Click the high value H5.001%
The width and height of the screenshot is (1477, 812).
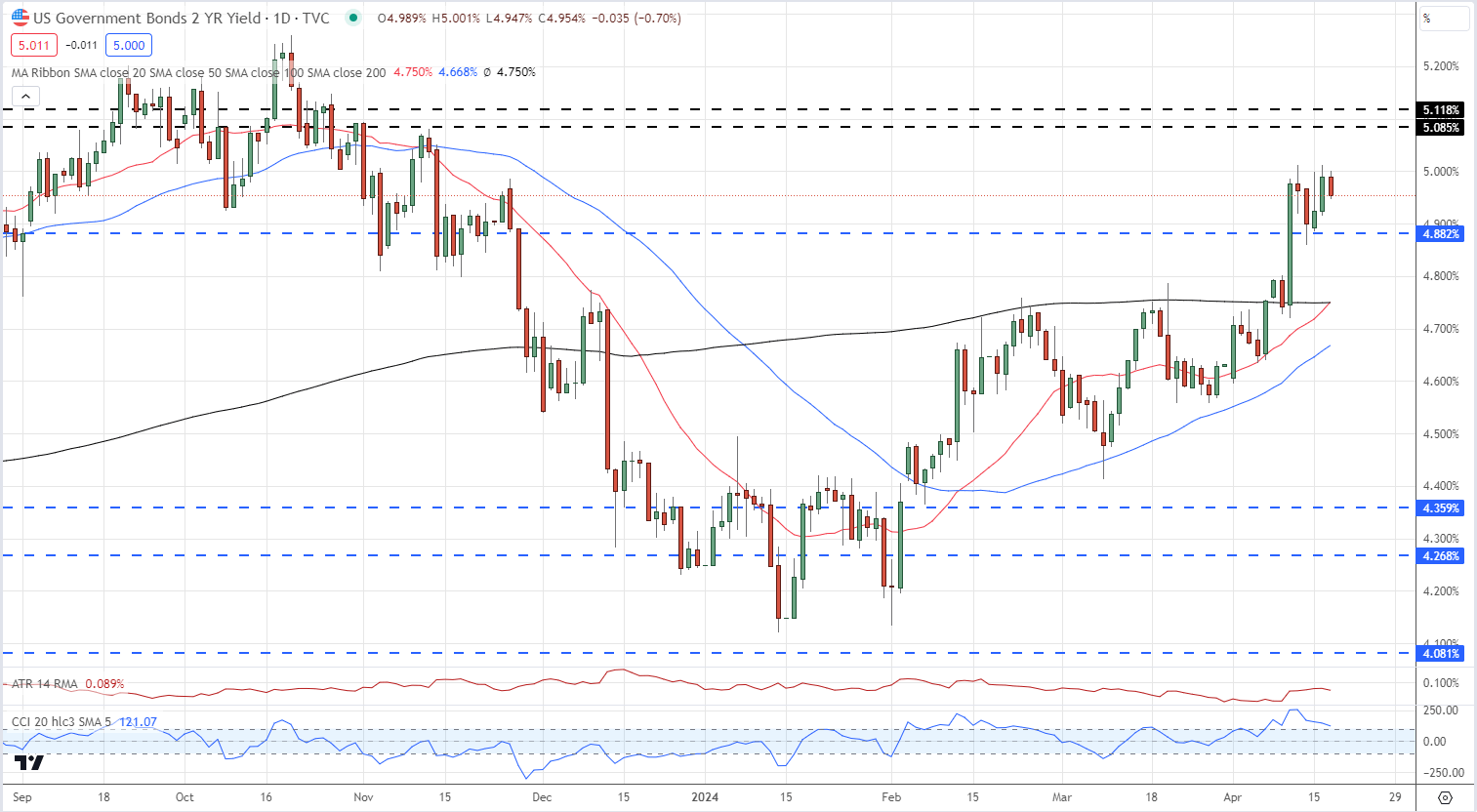coord(455,18)
